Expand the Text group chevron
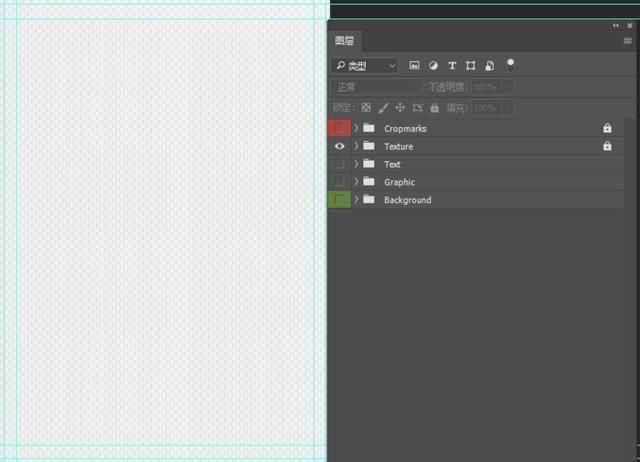This screenshot has height=462, width=640. 356,164
